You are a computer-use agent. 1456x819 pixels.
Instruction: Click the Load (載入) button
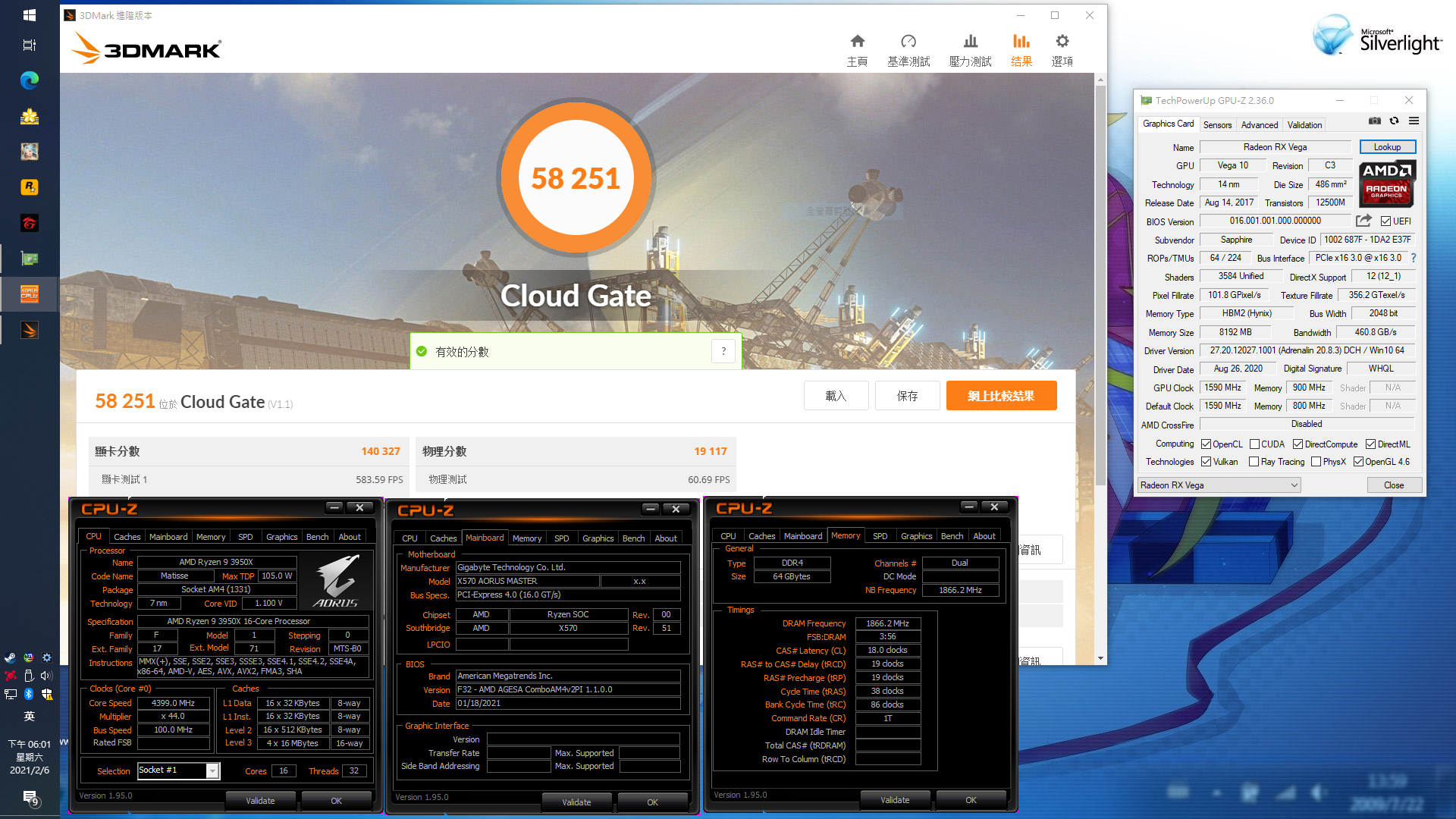[836, 396]
